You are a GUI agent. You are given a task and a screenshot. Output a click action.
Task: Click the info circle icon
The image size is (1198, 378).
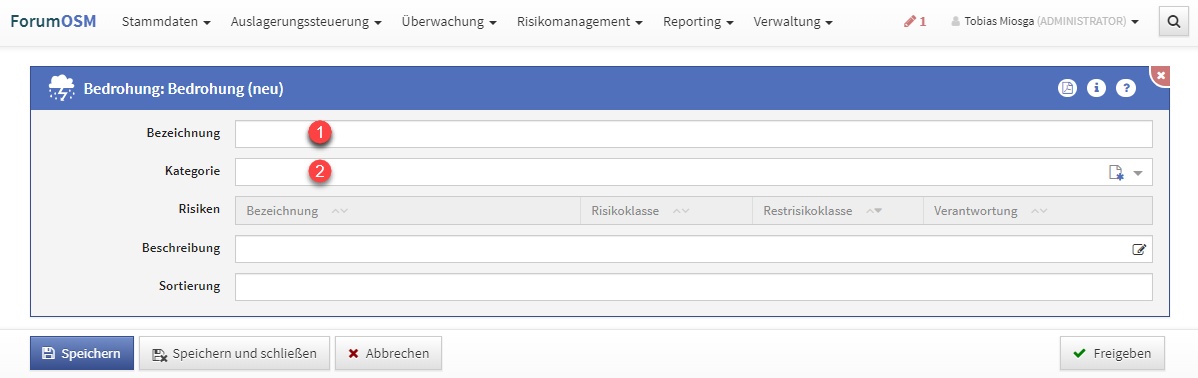(1096, 88)
